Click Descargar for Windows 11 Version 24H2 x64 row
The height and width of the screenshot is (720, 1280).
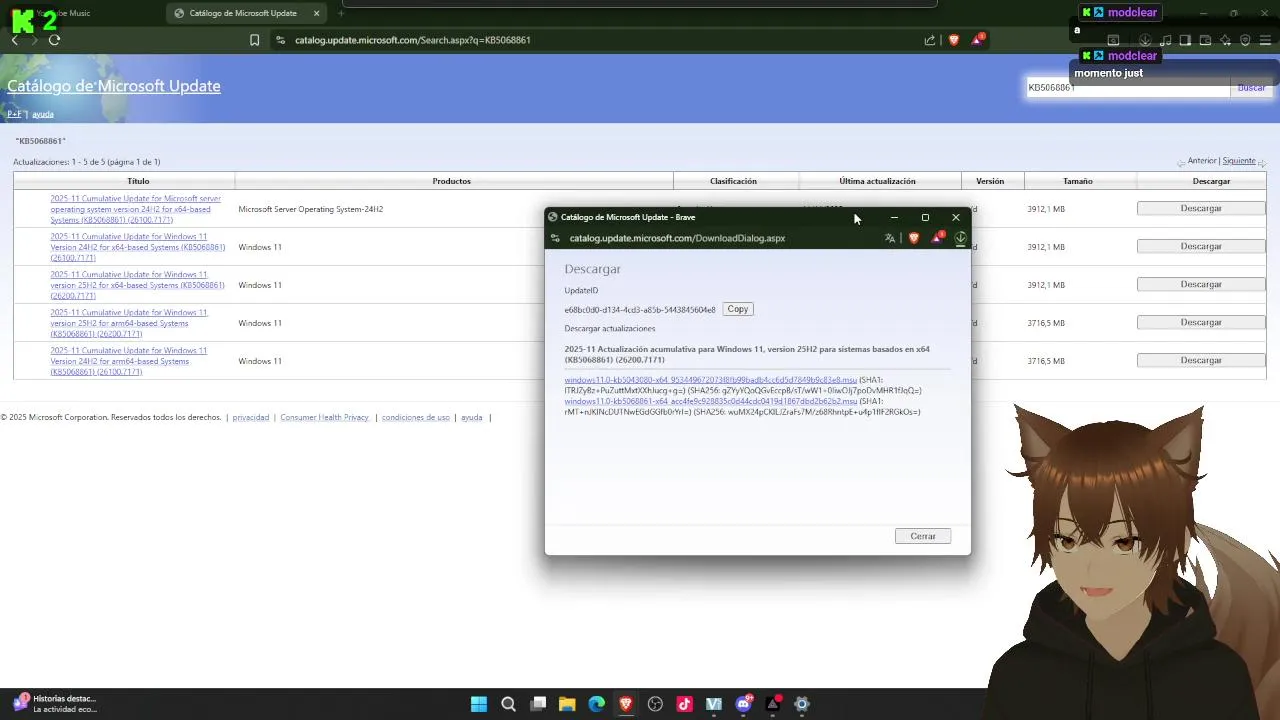(1201, 246)
